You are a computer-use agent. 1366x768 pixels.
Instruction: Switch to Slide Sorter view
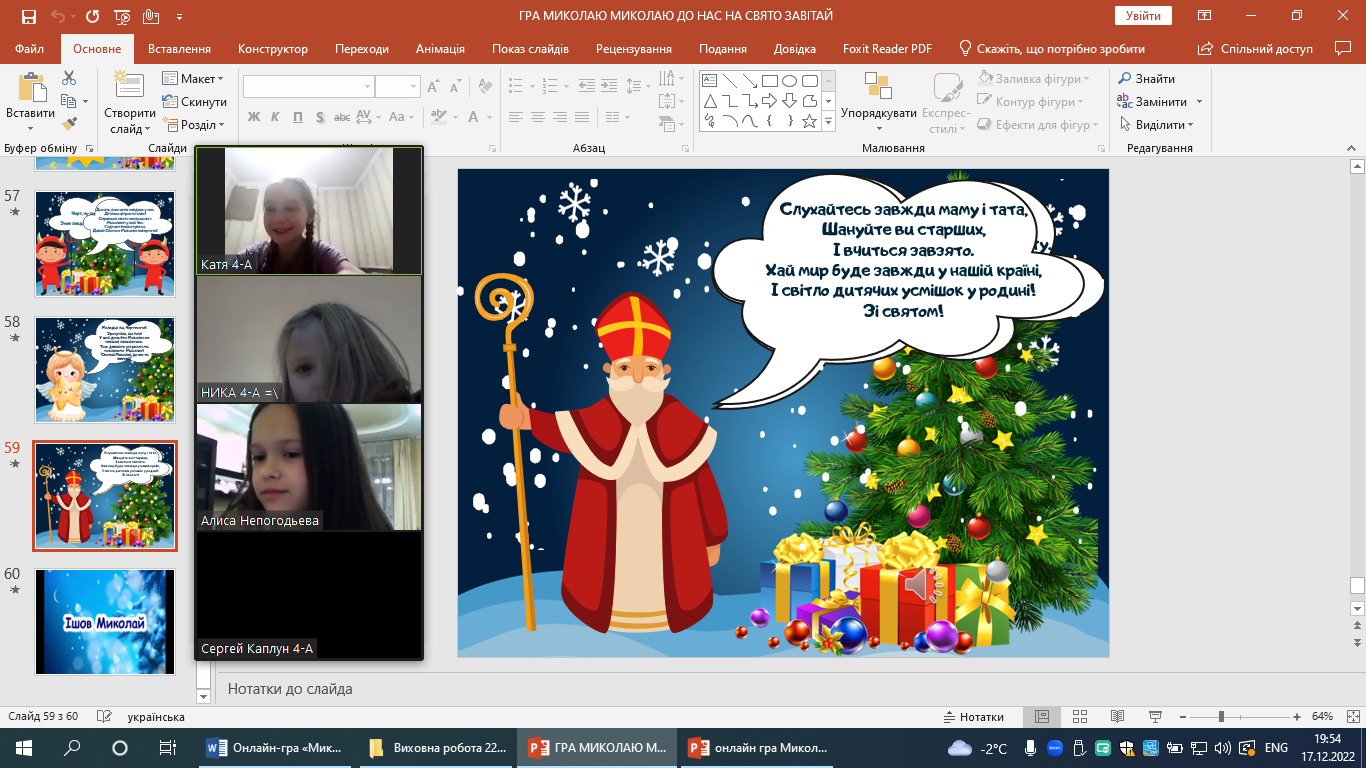(1080, 717)
